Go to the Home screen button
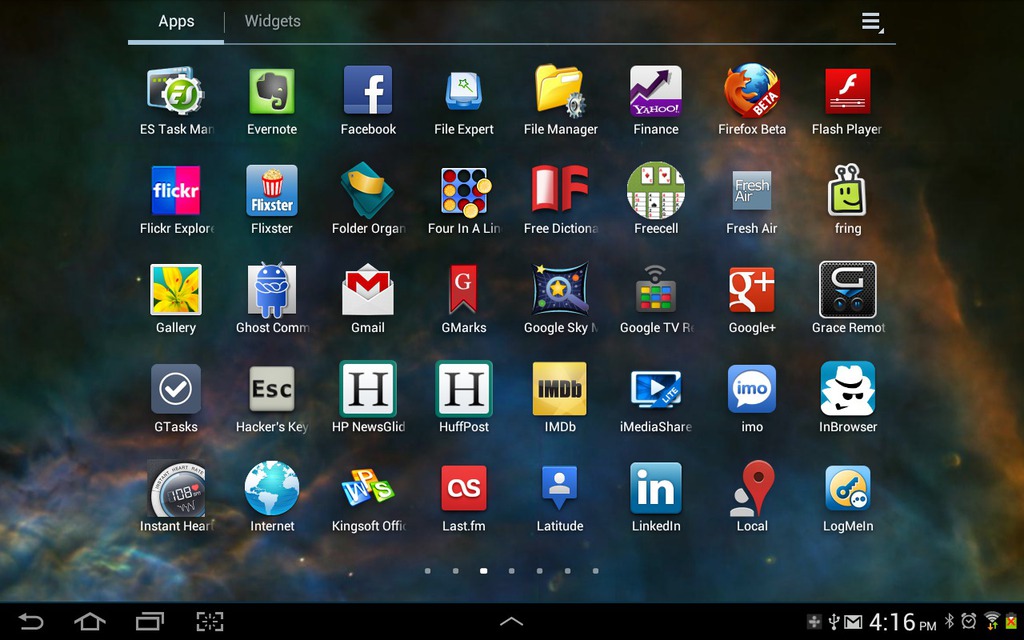This screenshot has height=640, width=1024. (x=90, y=621)
